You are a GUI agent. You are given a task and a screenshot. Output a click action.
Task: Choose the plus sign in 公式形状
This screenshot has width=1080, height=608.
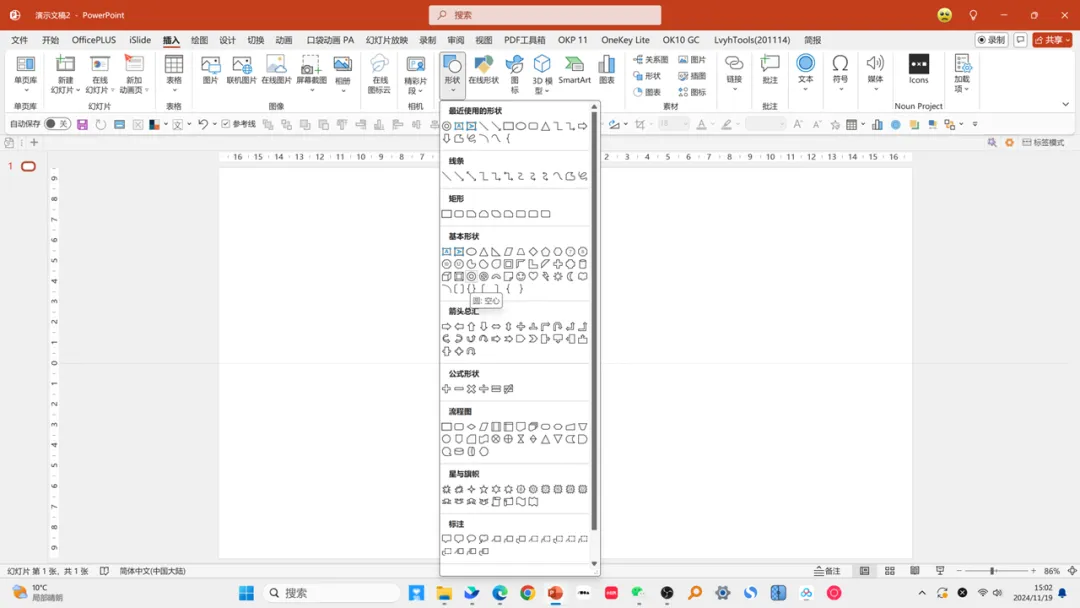446,389
